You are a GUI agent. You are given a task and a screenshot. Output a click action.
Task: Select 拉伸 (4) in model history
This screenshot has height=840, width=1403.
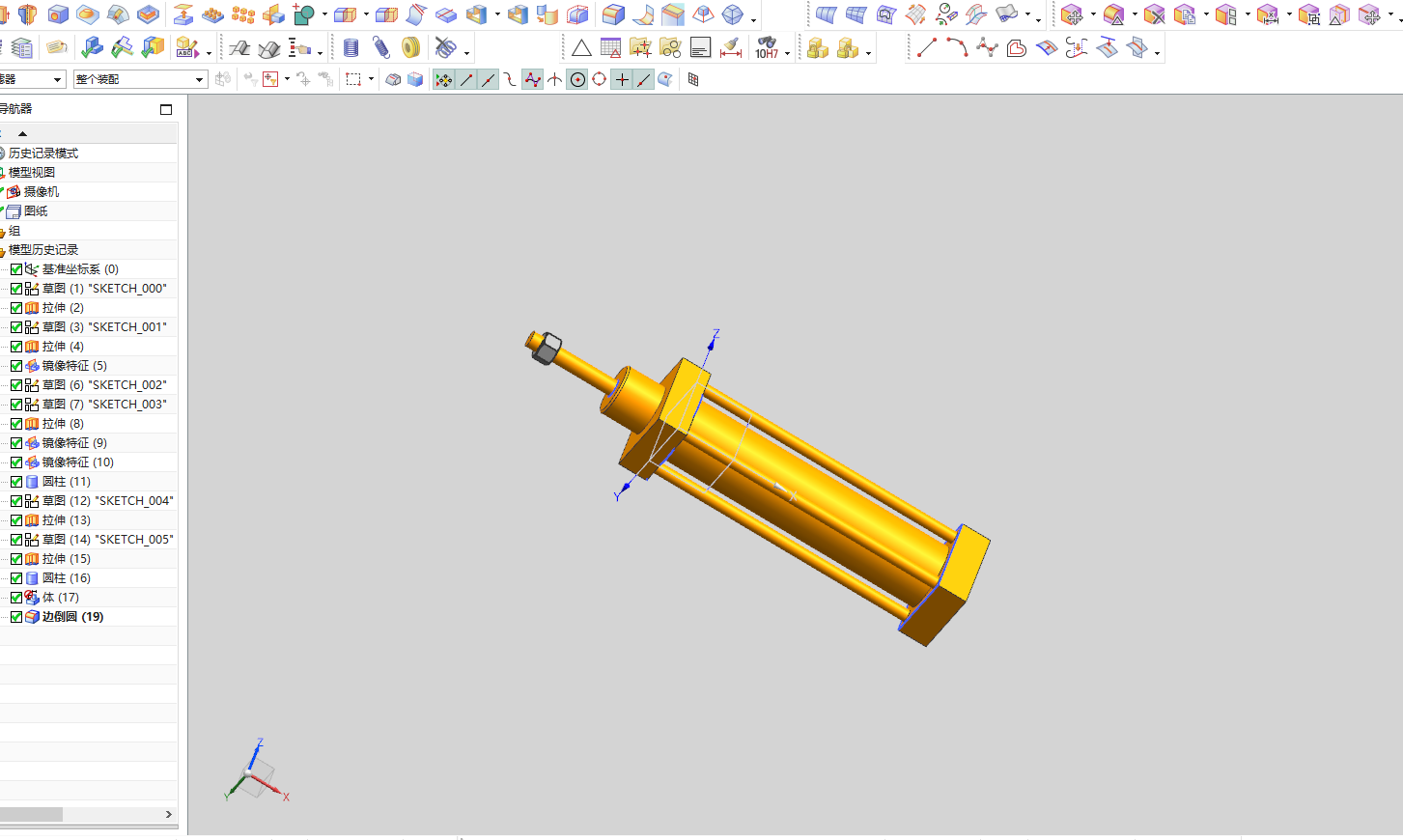coord(63,347)
